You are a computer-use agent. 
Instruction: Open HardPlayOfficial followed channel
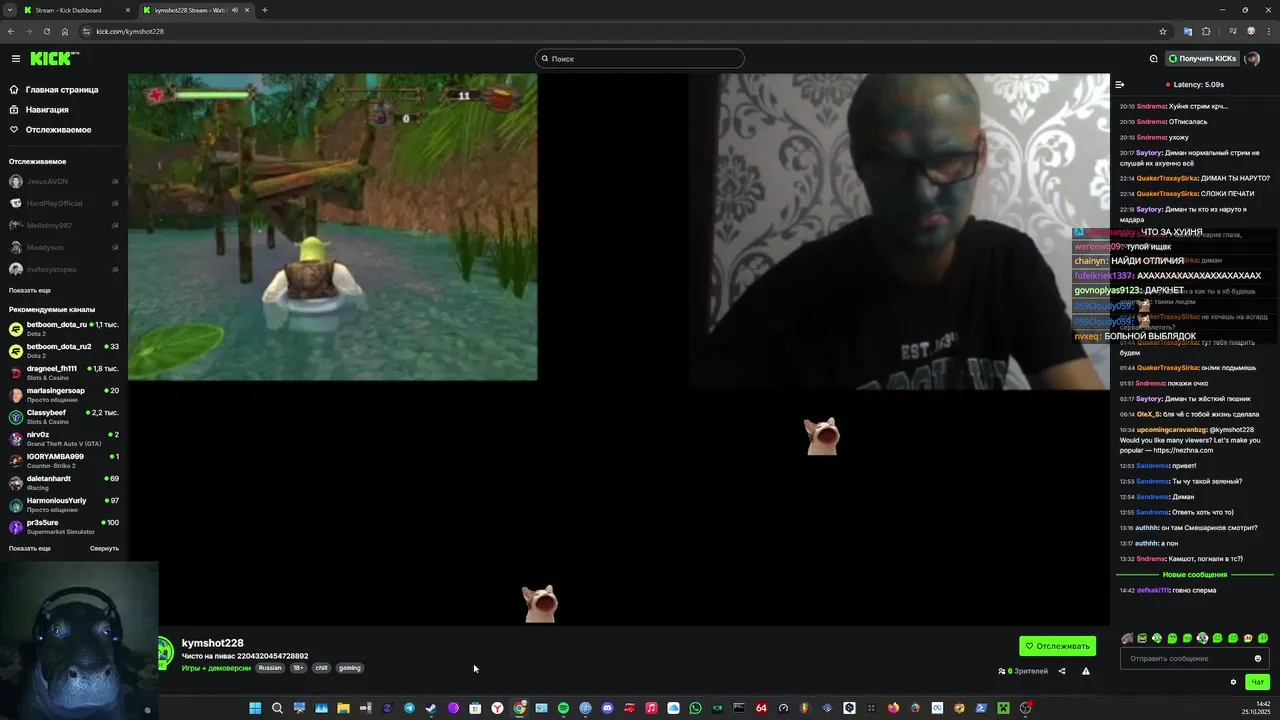(x=64, y=203)
